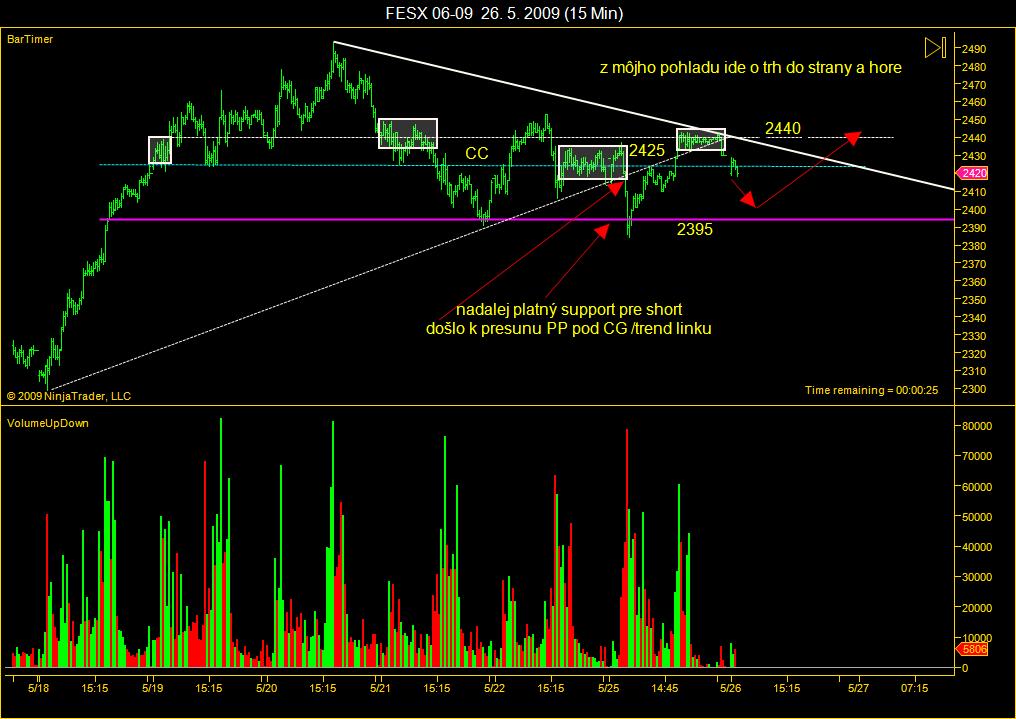Click the 'nadalej platný support pre short' note
Image resolution: width=1016 pixels, height=719 pixels.
point(569,310)
